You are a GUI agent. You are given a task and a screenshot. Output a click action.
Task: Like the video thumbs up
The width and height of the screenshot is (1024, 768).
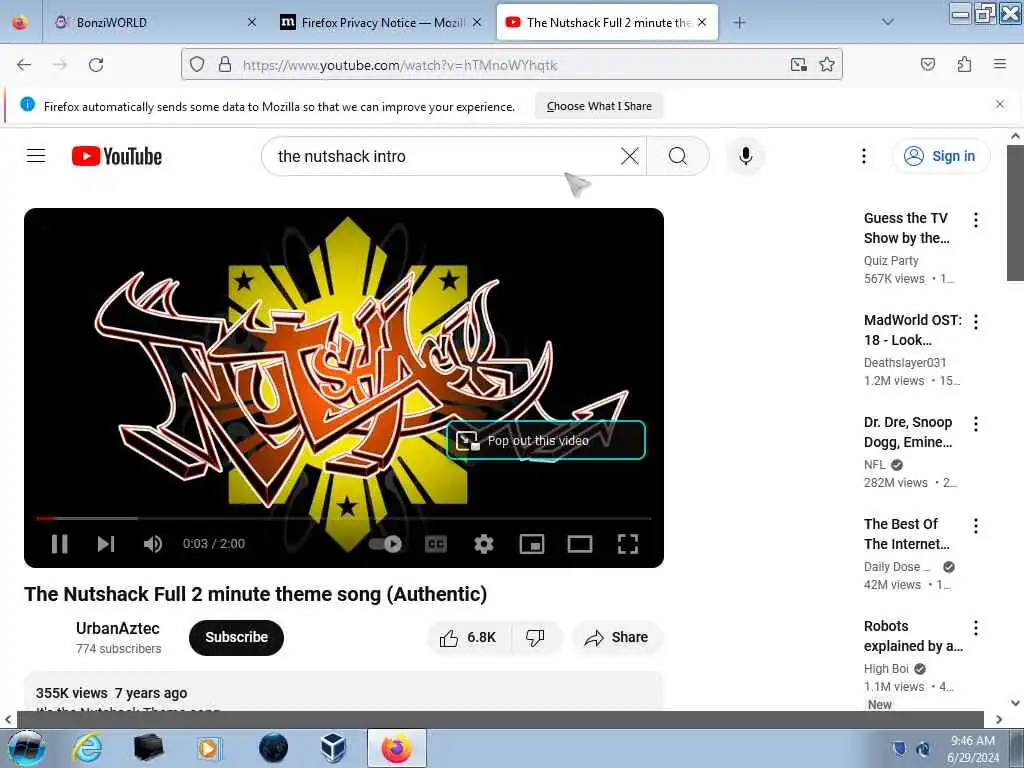point(468,637)
